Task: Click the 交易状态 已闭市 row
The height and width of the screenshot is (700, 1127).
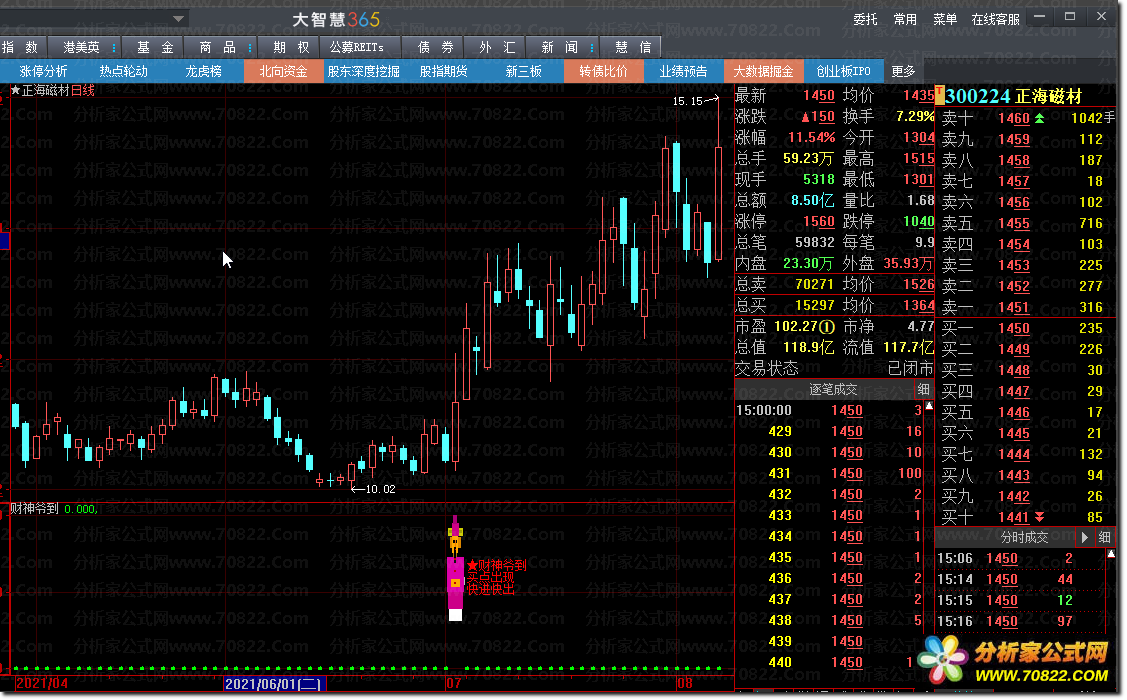Action: (834, 369)
